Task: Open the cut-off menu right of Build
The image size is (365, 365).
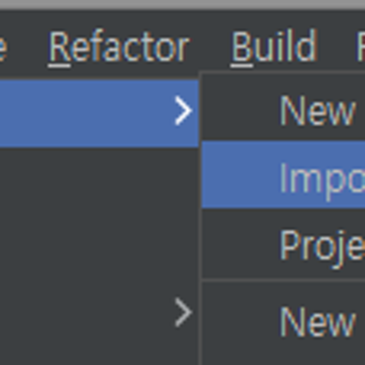Action: coord(361,47)
